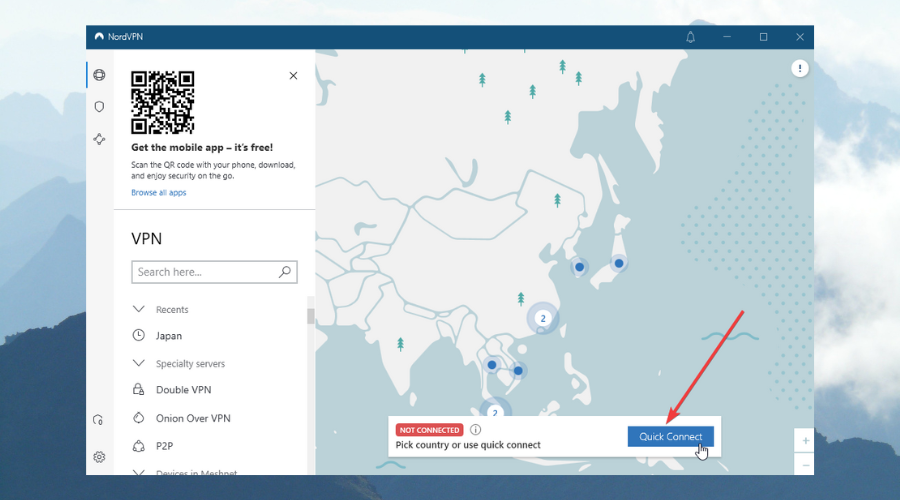Image resolution: width=900 pixels, height=500 pixels.
Task: Zoom in the map with plus button
Action: 805,441
